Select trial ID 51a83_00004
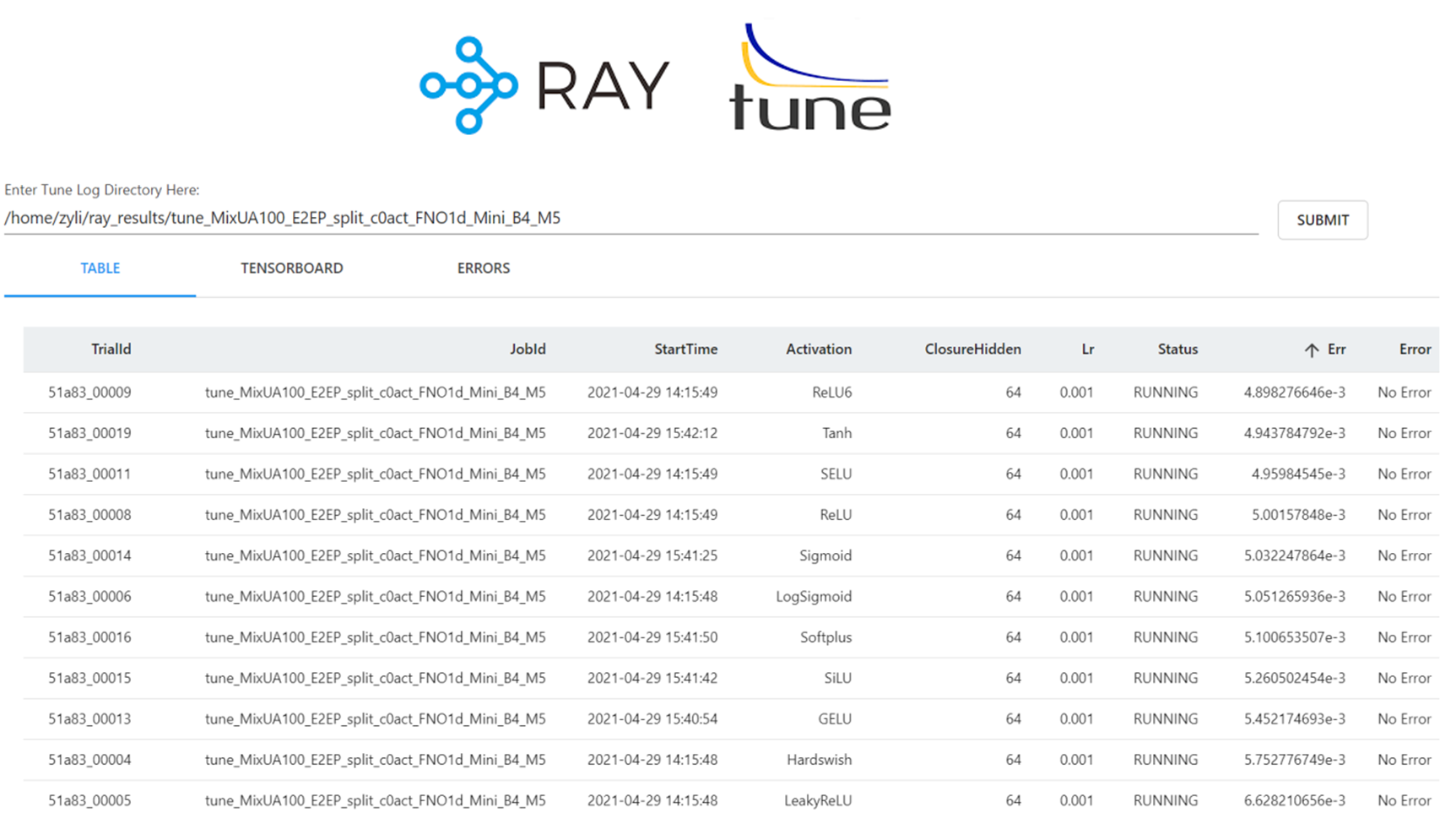This screenshot has height=829, width=1456. point(89,760)
